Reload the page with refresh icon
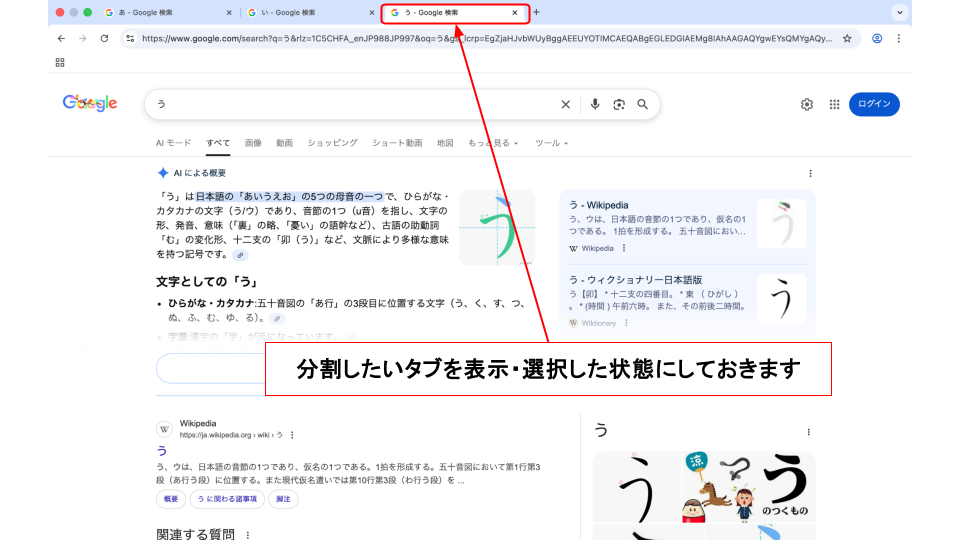Image resolution: width=960 pixels, height=540 pixels. coord(104,38)
